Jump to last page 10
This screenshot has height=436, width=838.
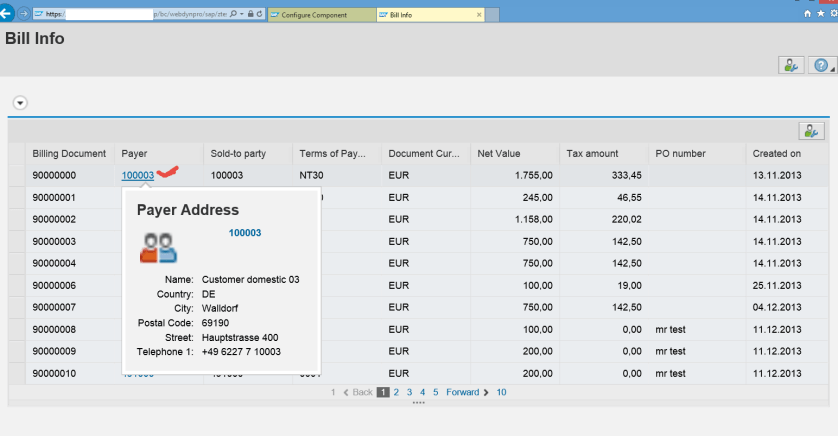[501, 393]
